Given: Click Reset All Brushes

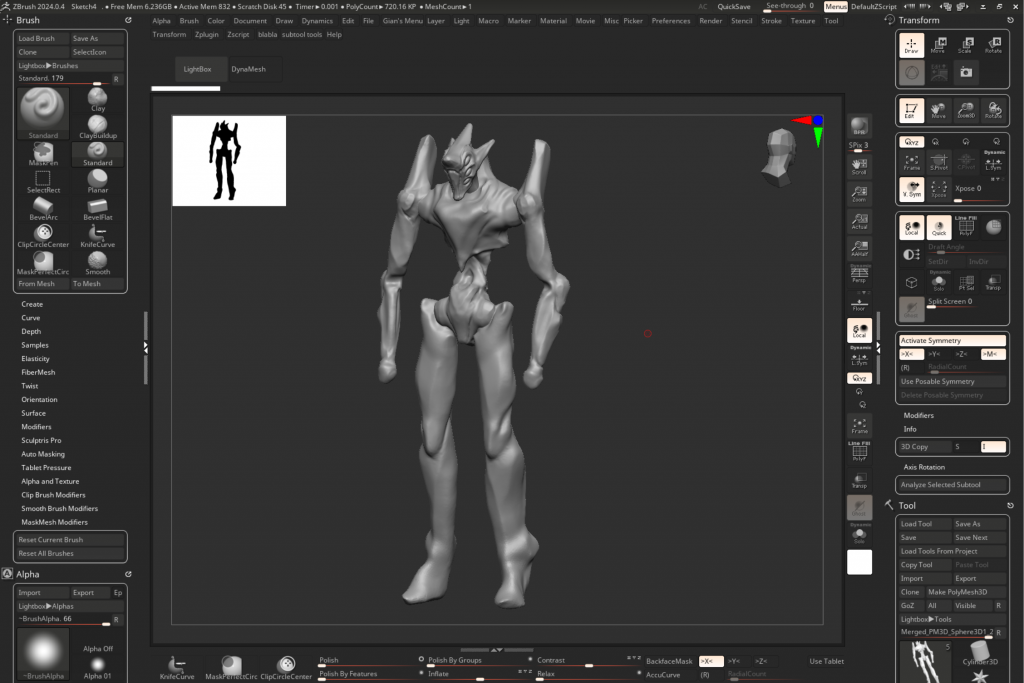Looking at the screenshot, I should pyautogui.click(x=70, y=554).
